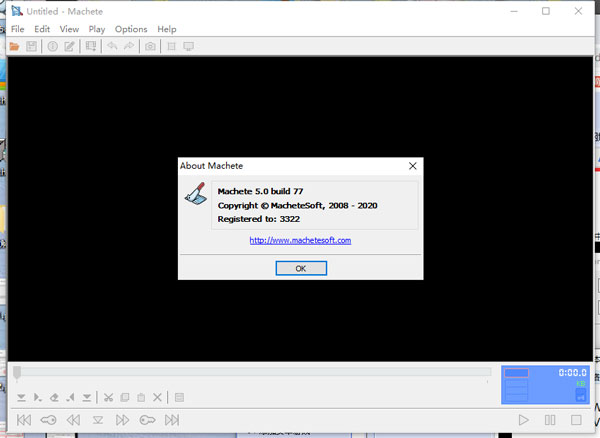Click the Pause button
The image size is (600, 438).
pos(550,420)
